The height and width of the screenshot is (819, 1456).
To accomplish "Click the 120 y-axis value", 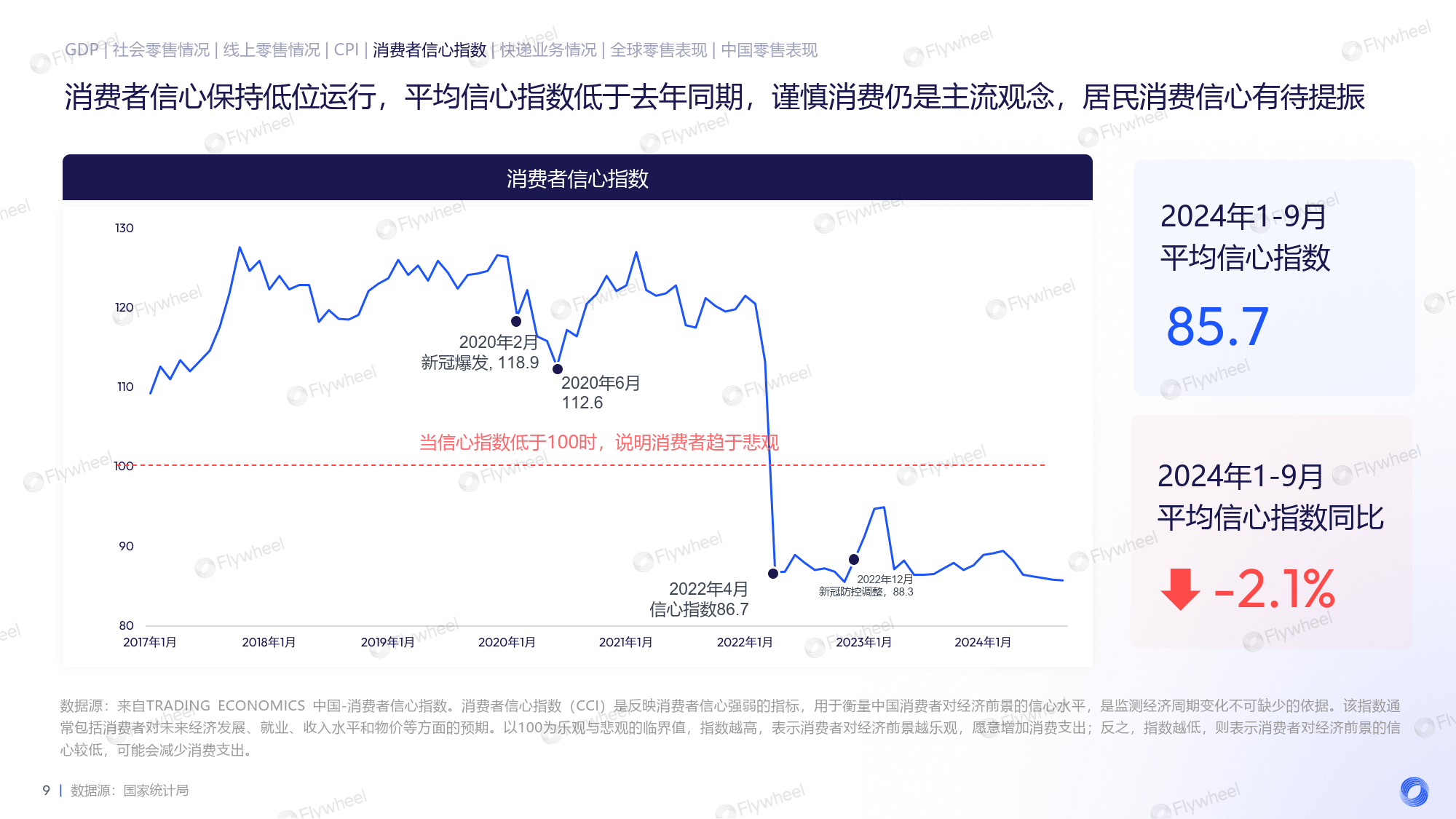I will (124, 307).
